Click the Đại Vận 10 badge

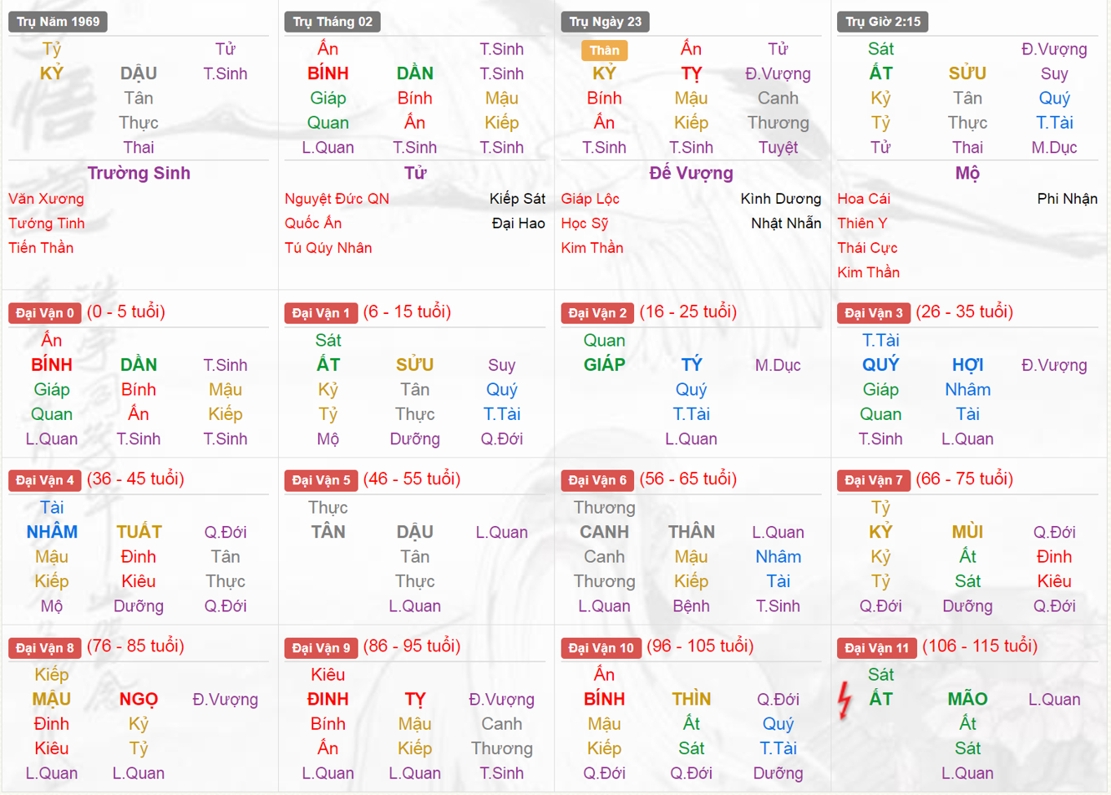click(x=601, y=647)
